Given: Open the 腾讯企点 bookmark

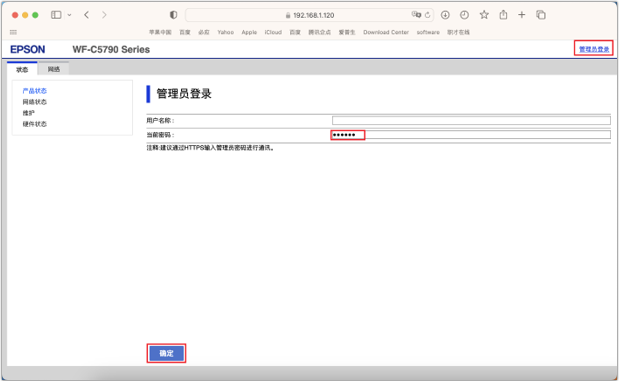Looking at the screenshot, I should (x=319, y=32).
